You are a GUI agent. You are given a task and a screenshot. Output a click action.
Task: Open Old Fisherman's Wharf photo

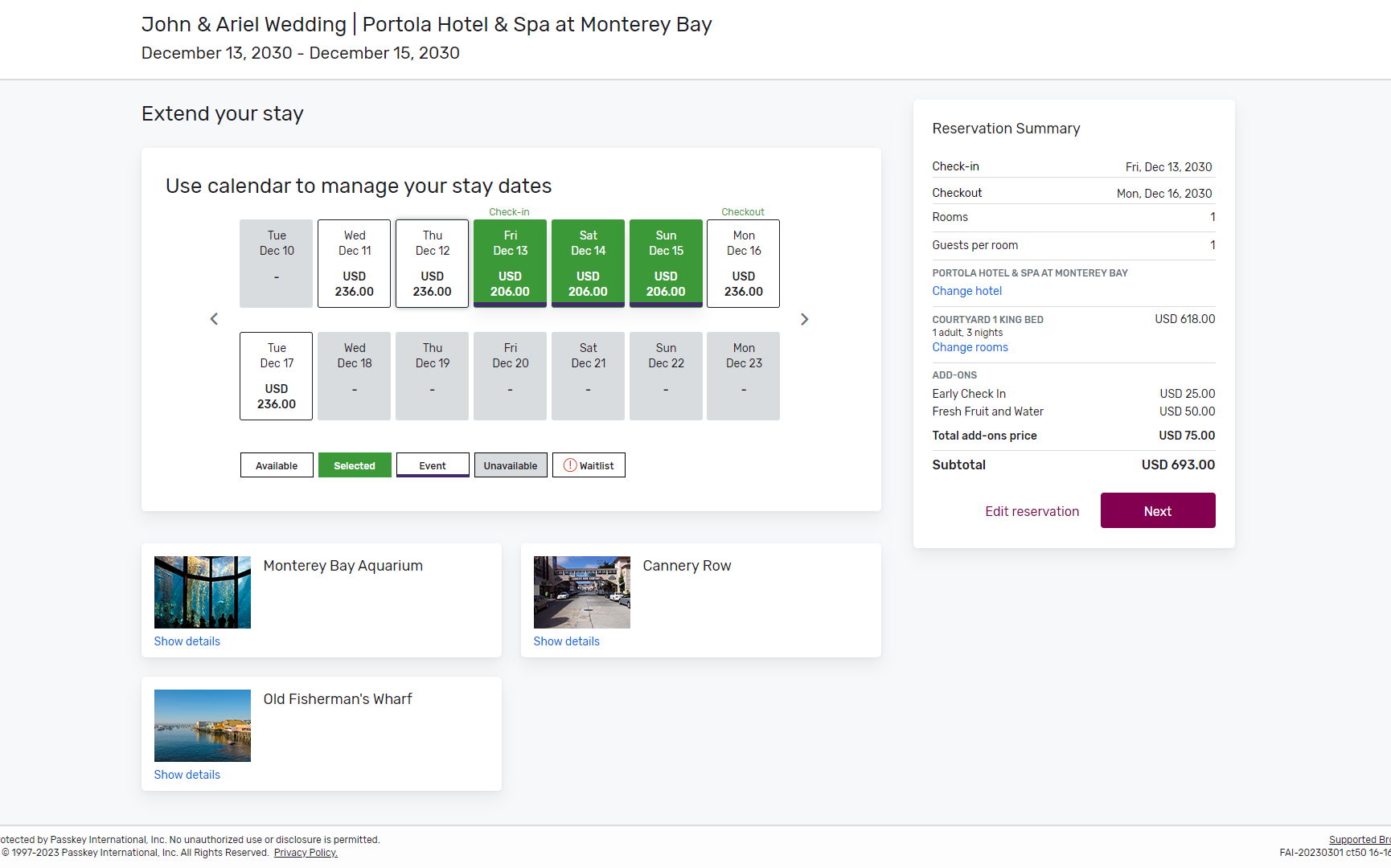coord(203,726)
